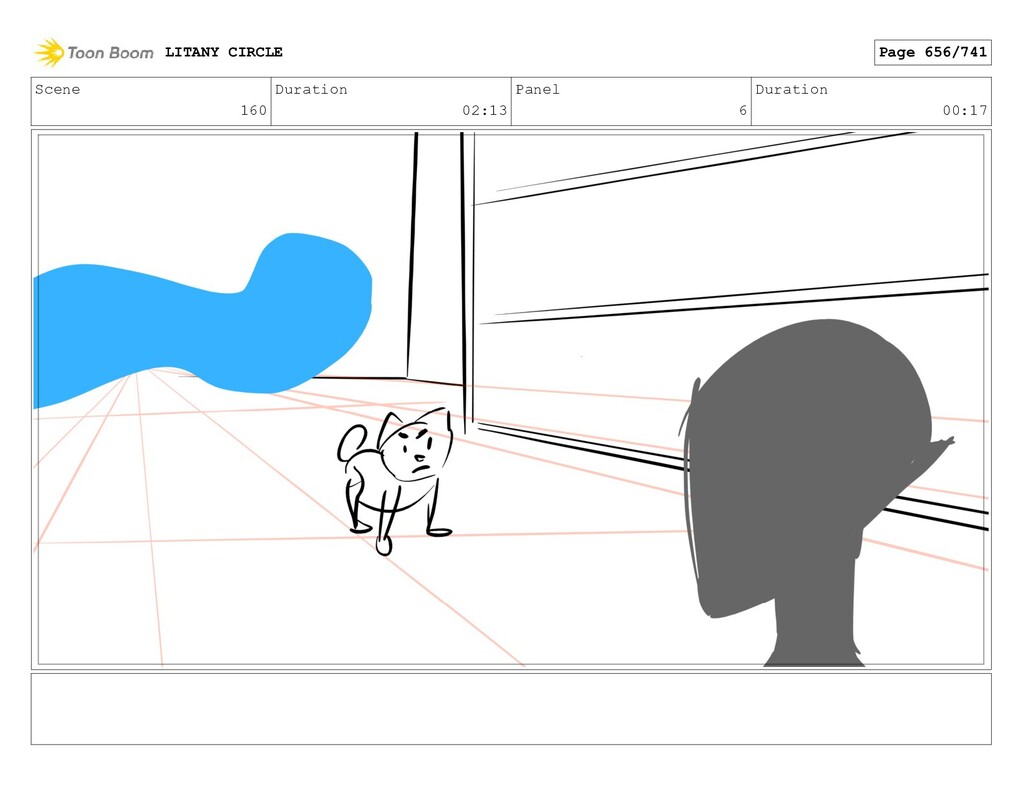Click the cat sketch in the storyboard panel
This screenshot has width=1024, height=791.
pos(395,481)
